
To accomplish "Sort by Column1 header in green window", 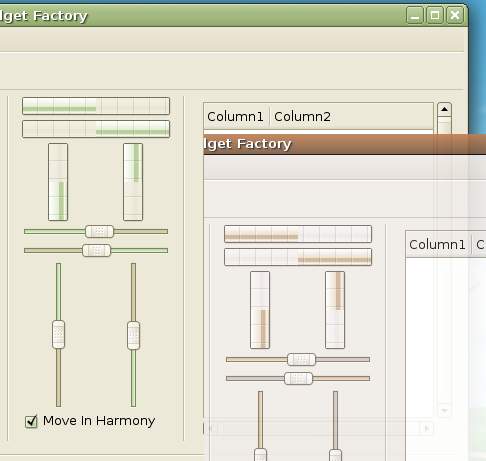I will click(x=236, y=116).
